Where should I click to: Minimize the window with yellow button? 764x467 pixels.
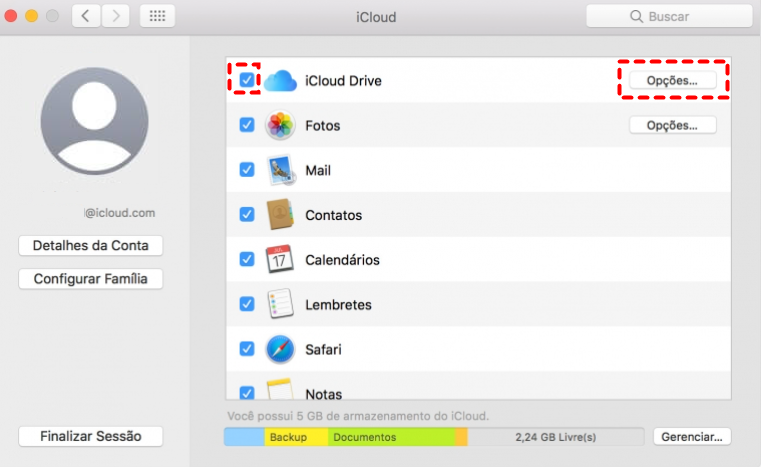tap(32, 16)
